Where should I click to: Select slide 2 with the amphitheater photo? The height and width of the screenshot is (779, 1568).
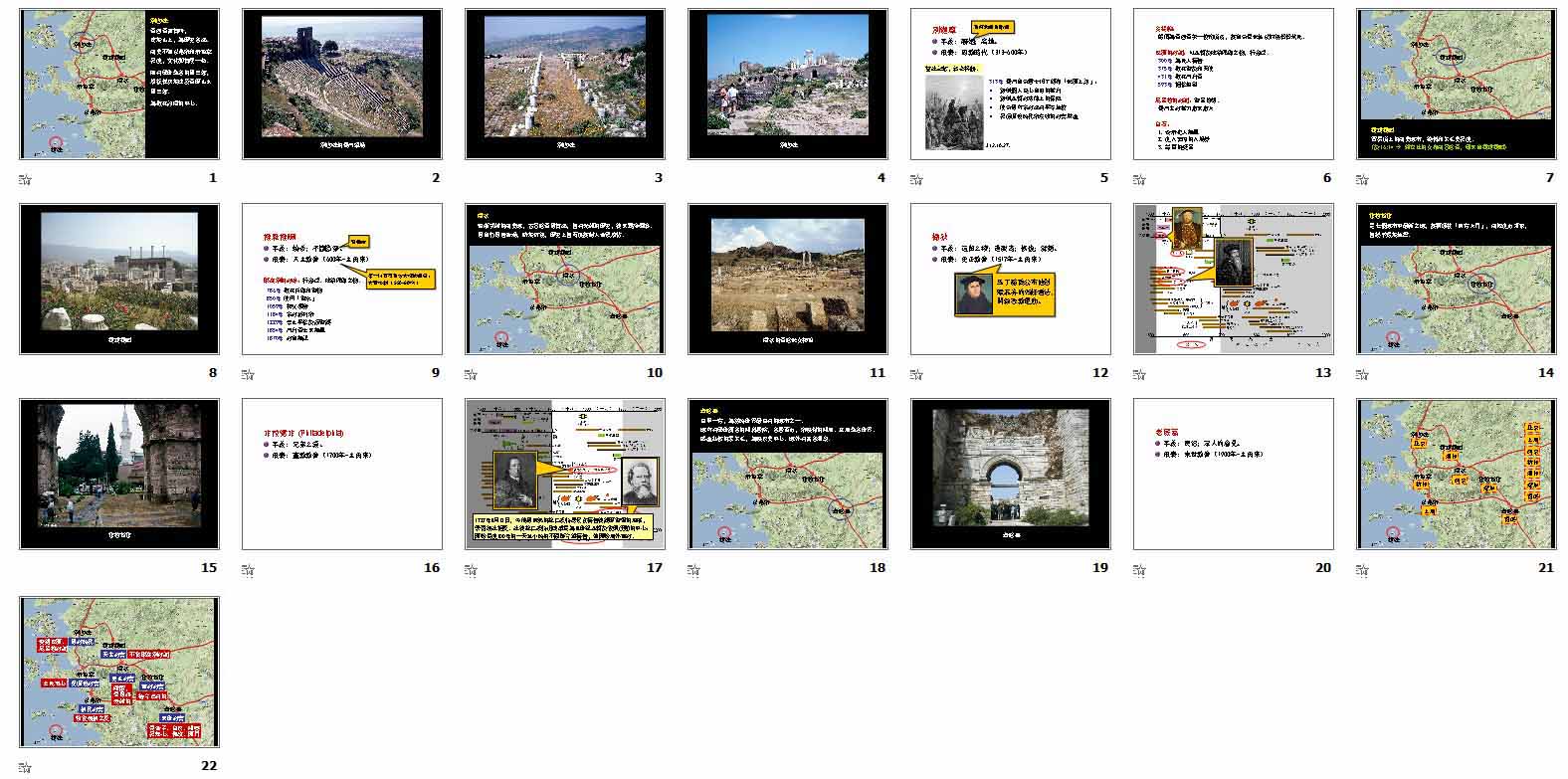coord(341,84)
